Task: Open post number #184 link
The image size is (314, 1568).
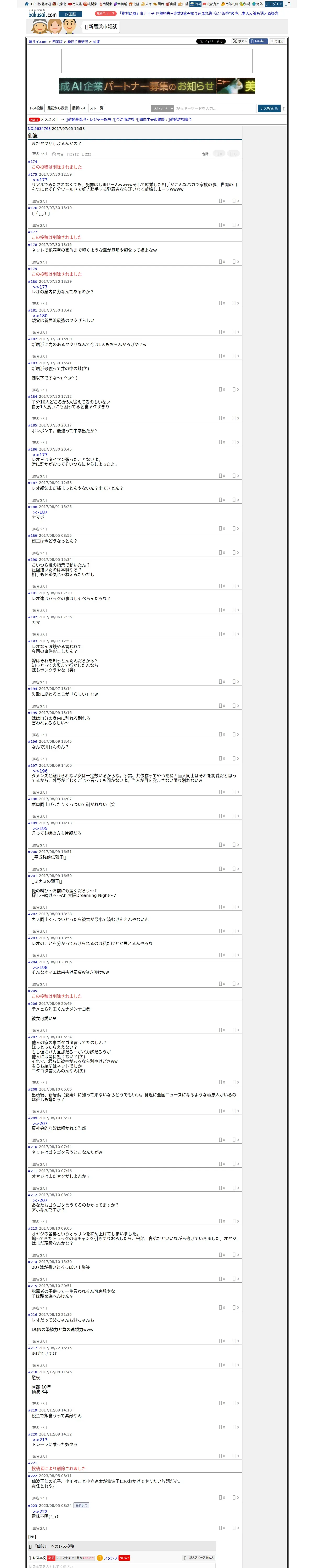Action: tap(32, 397)
